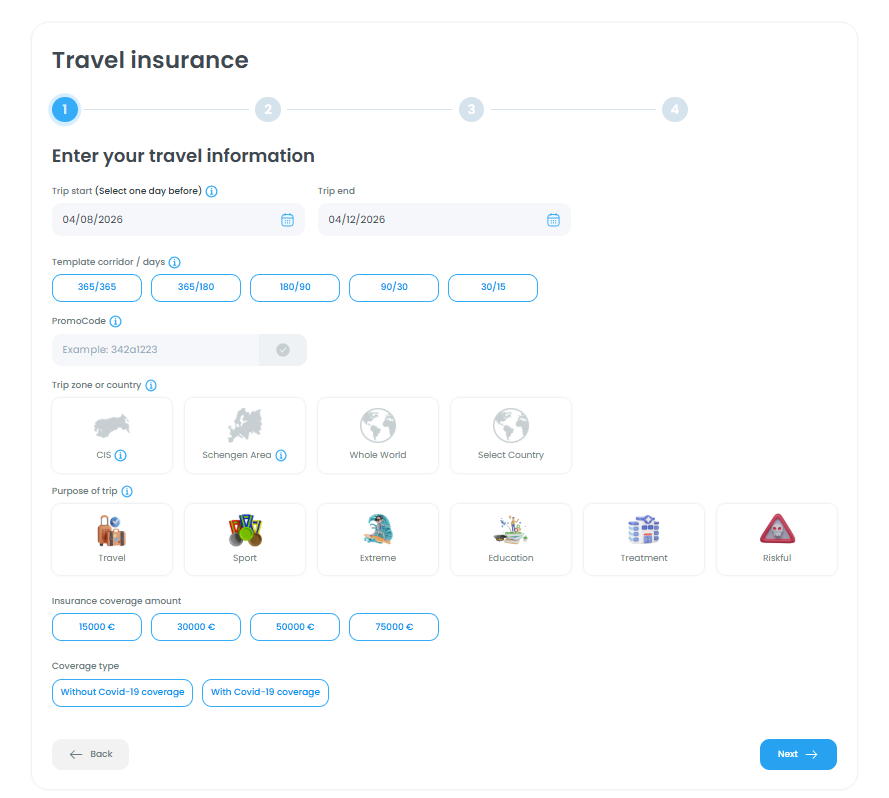Enable With Covid-19 coverage option
Image resolution: width=889 pixels, height=798 pixels.
pos(265,692)
